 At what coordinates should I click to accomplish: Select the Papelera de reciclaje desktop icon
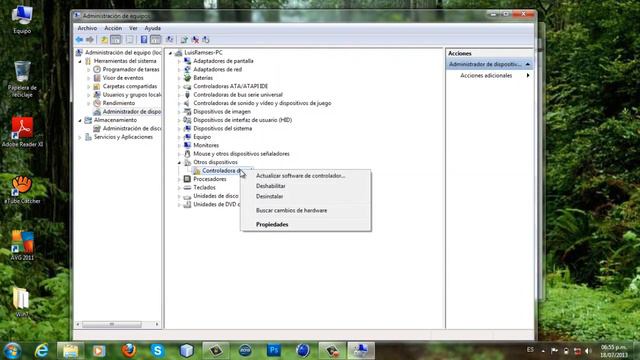tap(22, 79)
